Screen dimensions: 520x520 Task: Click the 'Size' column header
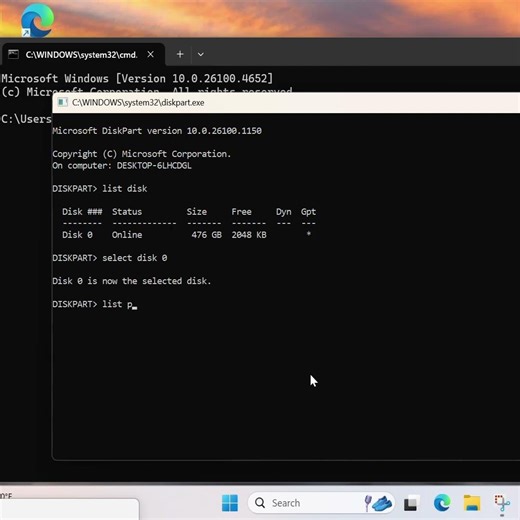tap(197, 212)
